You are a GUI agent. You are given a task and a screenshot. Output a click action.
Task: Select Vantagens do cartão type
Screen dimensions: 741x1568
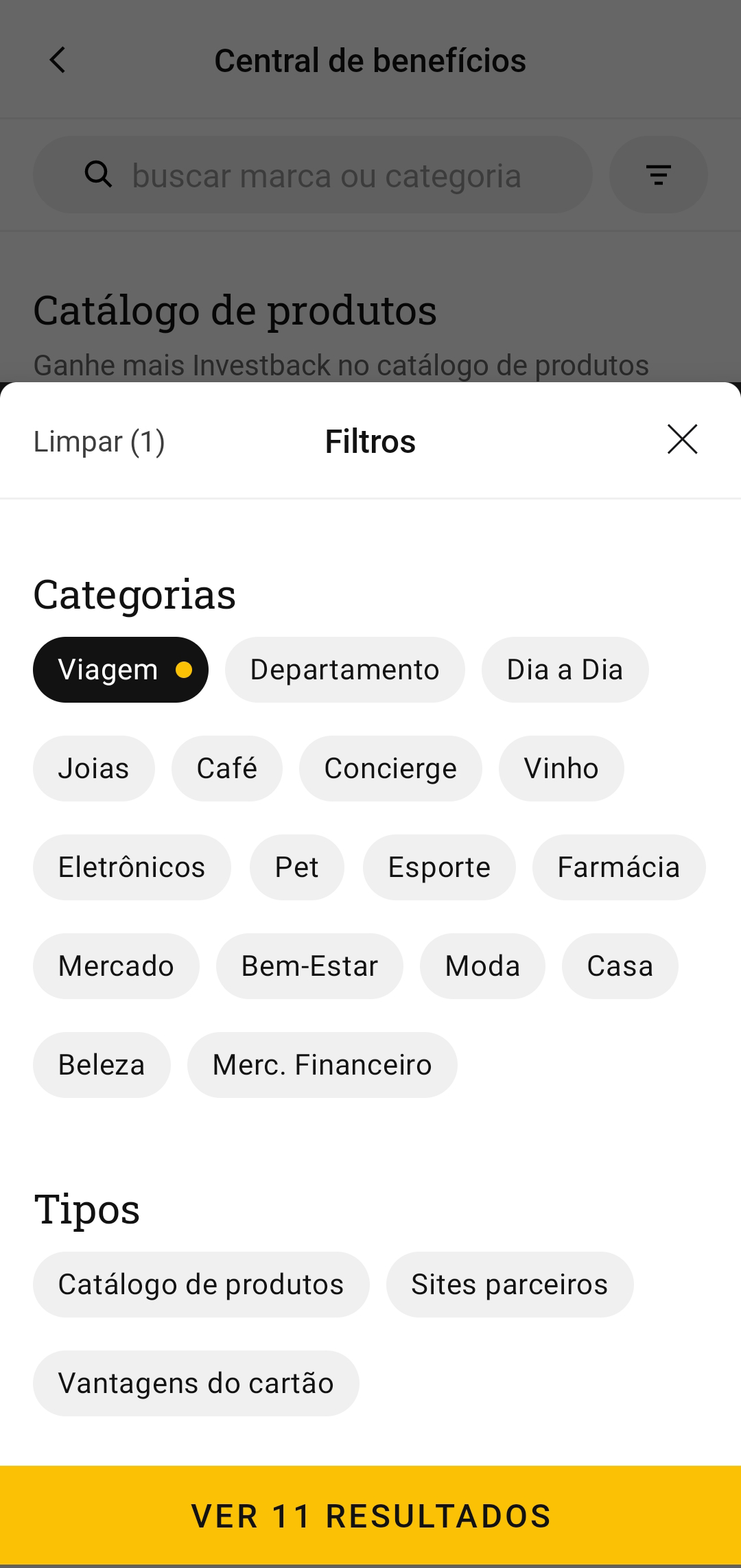196,1383
